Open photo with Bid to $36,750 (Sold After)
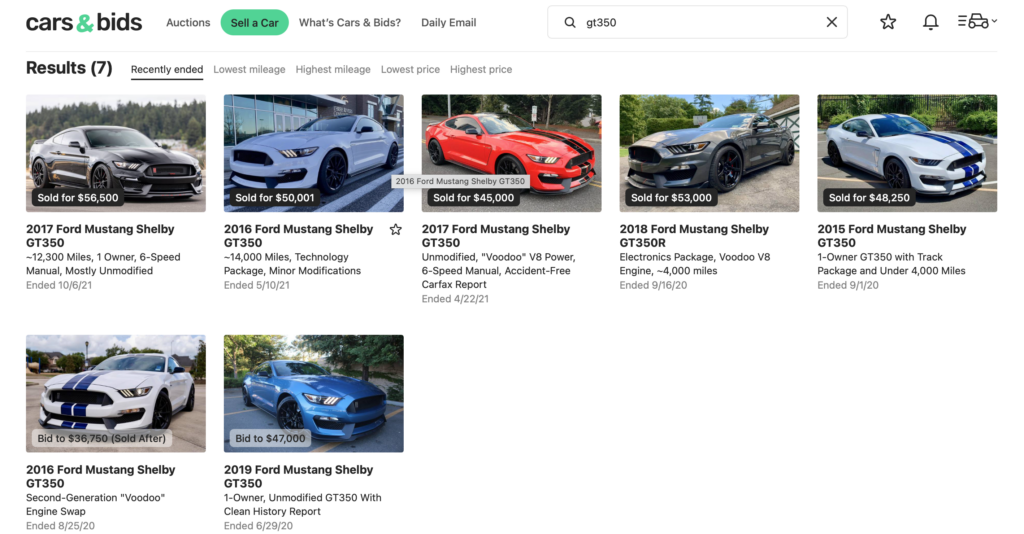This screenshot has height=534, width=1024. tap(116, 393)
